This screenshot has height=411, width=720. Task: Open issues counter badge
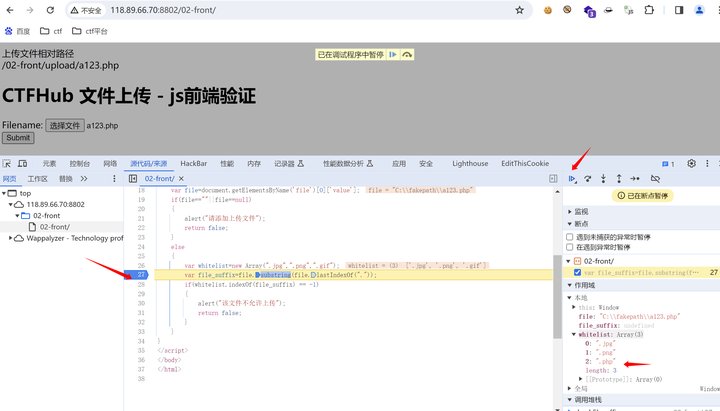coord(668,164)
